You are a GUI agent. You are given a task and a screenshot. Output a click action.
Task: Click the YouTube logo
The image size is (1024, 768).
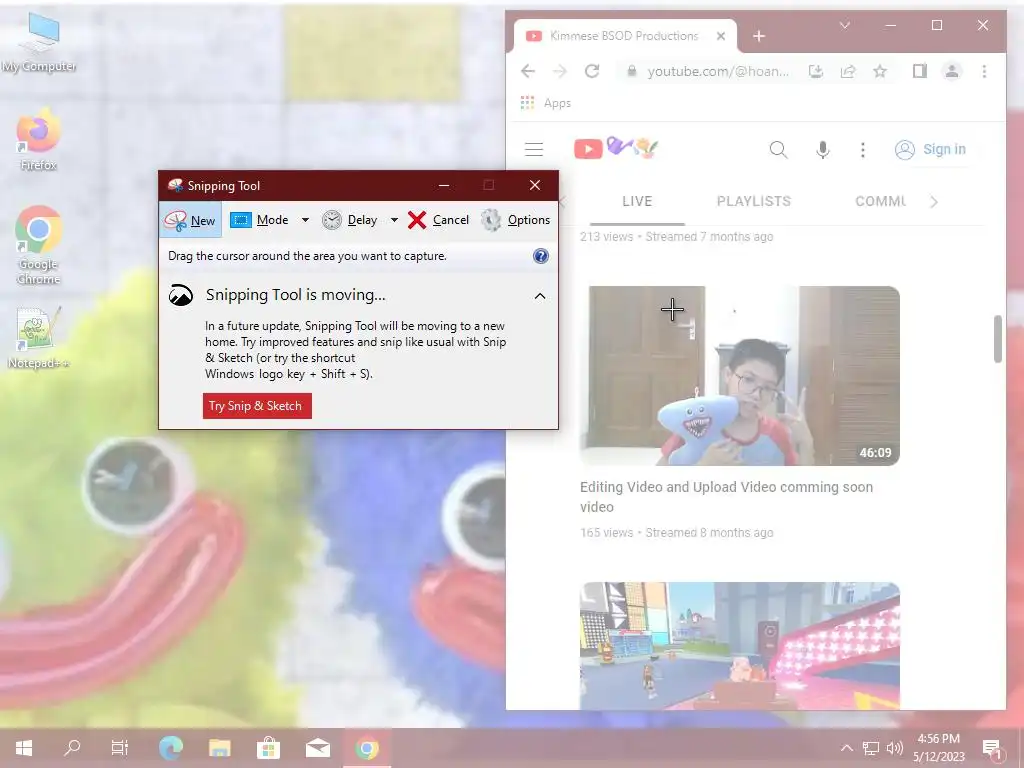(616, 148)
